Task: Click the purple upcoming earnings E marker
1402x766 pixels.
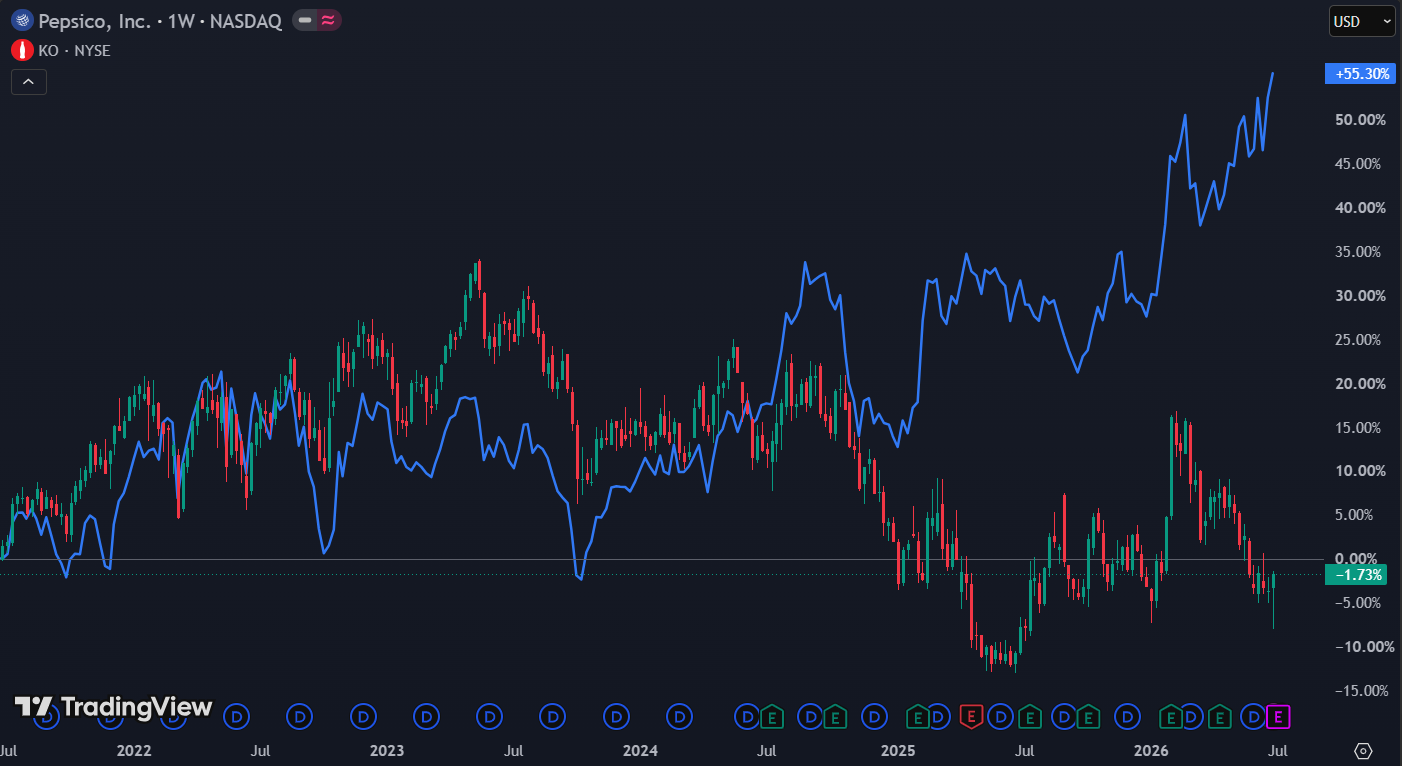Action: (x=1279, y=716)
